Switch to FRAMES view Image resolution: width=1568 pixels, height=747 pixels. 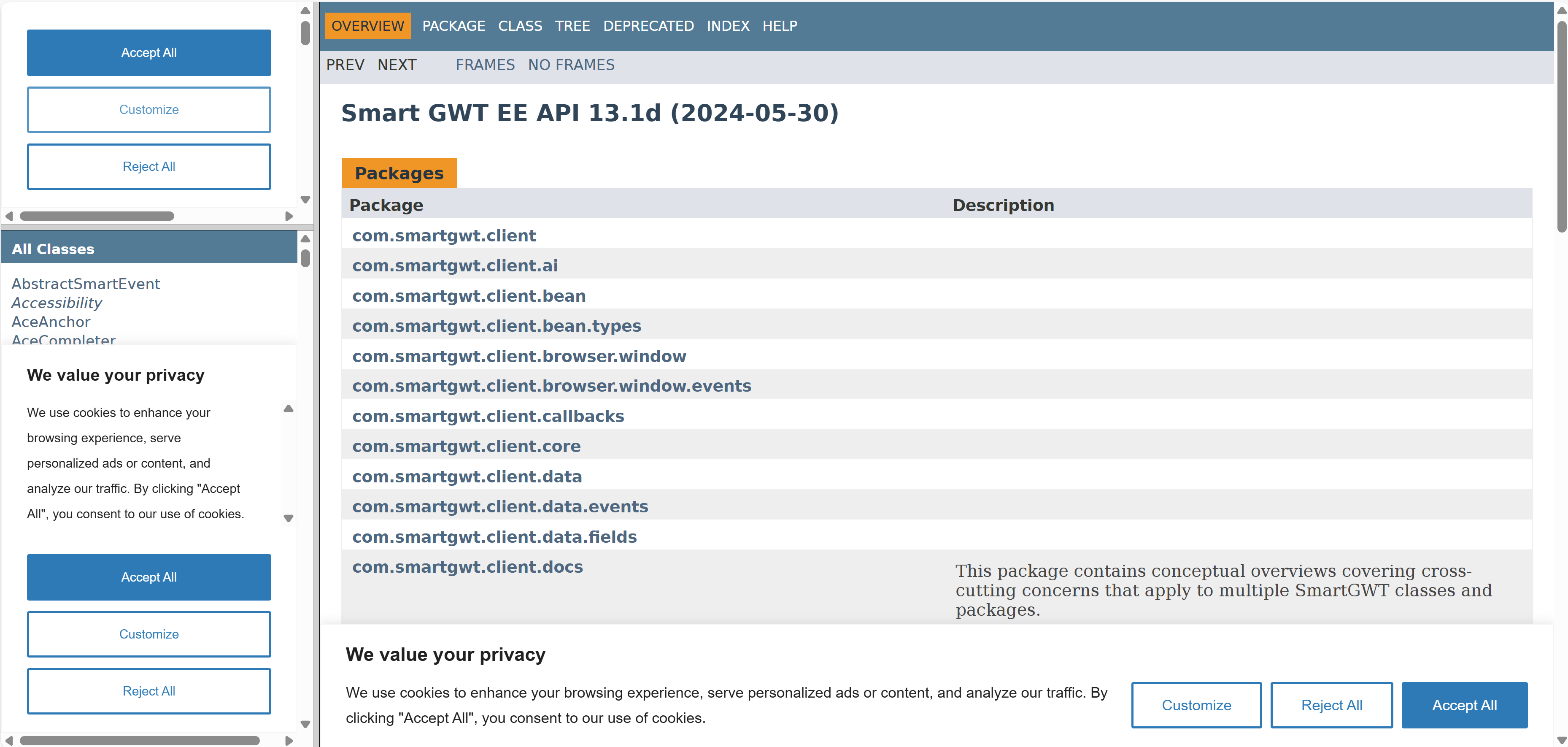tap(485, 65)
